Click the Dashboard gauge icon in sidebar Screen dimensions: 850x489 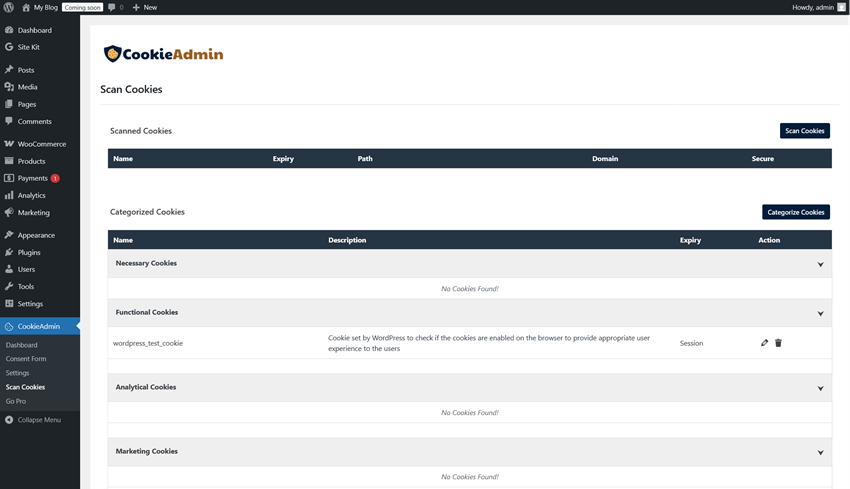click(x=9, y=30)
